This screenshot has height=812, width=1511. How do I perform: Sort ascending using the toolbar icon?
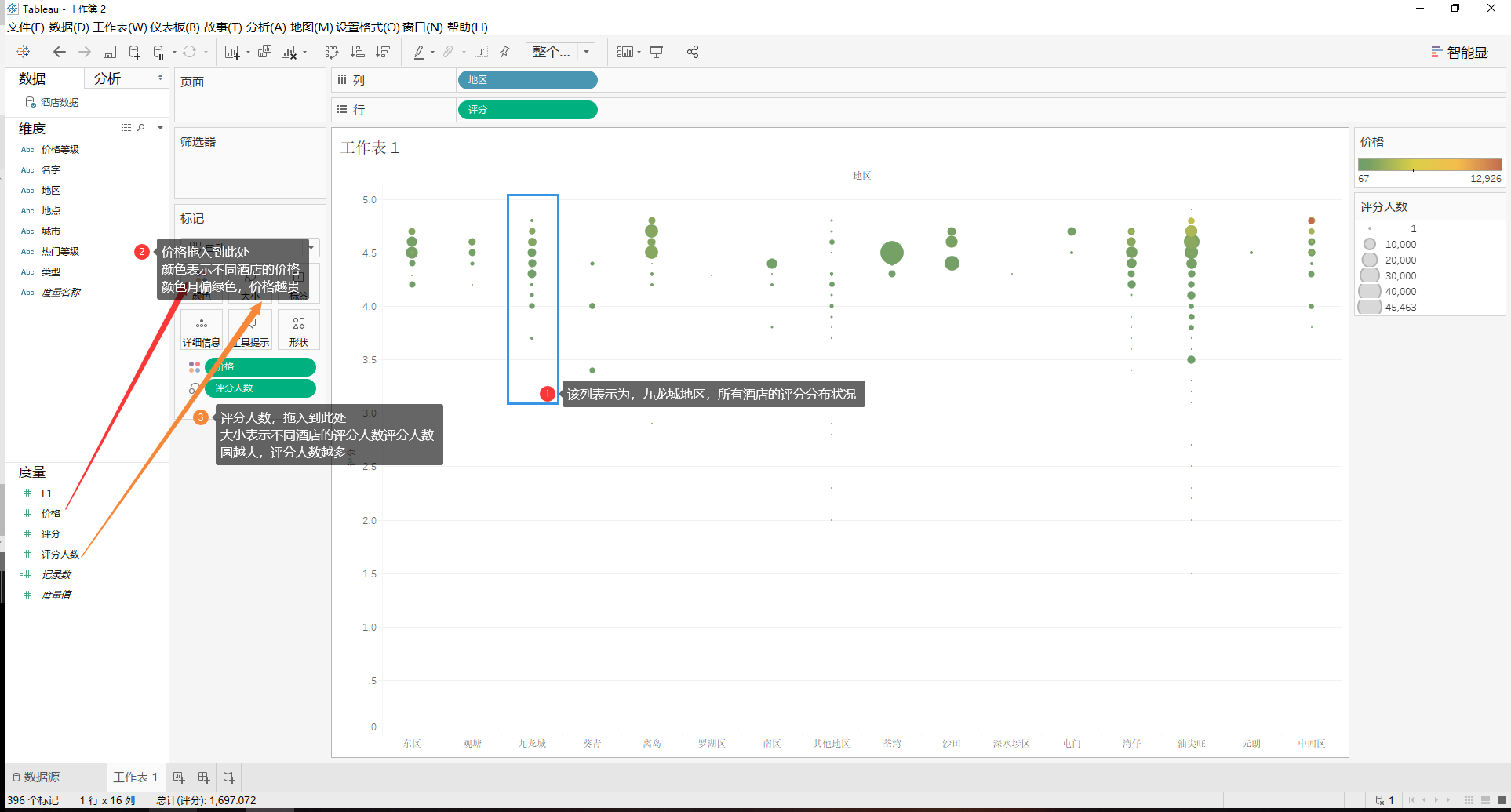(357, 52)
